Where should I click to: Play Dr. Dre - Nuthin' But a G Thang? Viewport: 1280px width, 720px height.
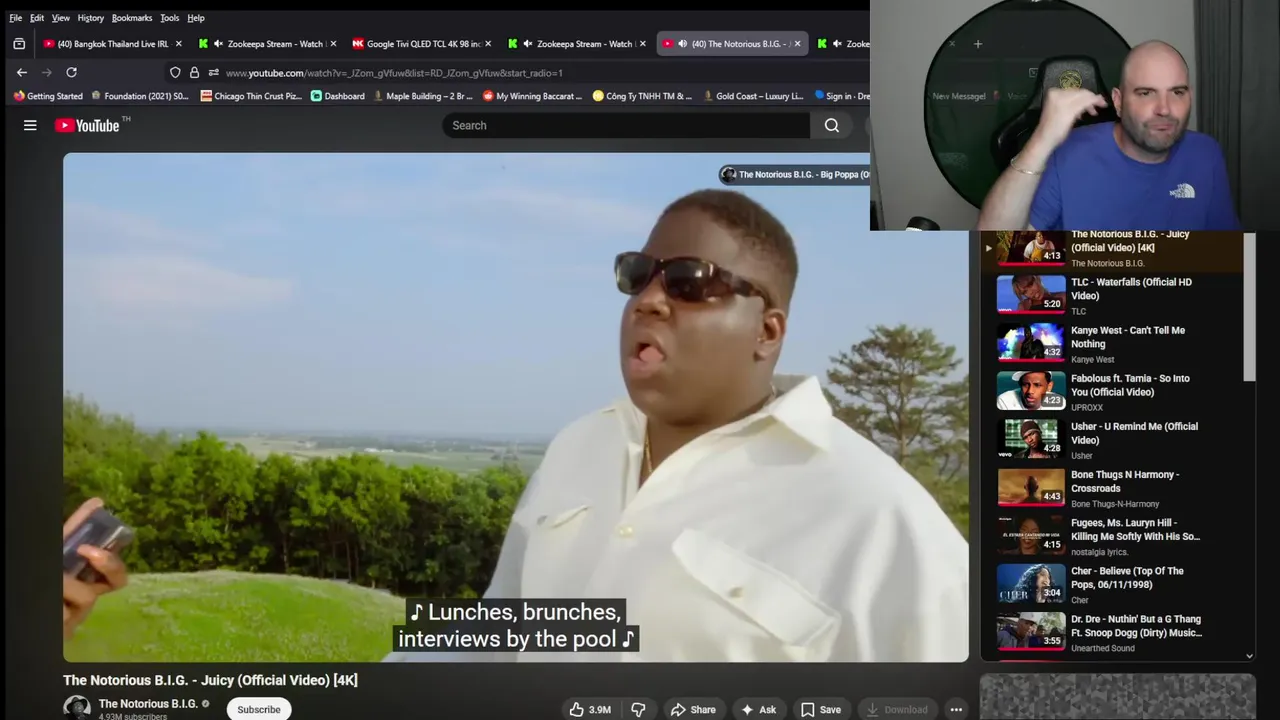(1031, 631)
